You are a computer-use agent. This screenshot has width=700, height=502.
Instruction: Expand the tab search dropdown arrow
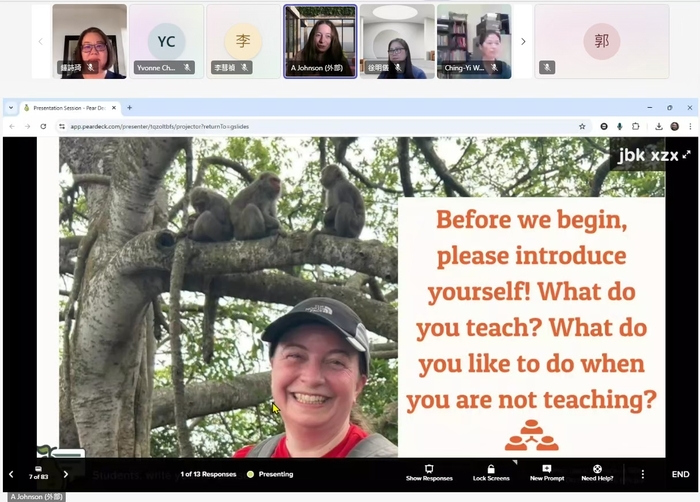[11, 108]
